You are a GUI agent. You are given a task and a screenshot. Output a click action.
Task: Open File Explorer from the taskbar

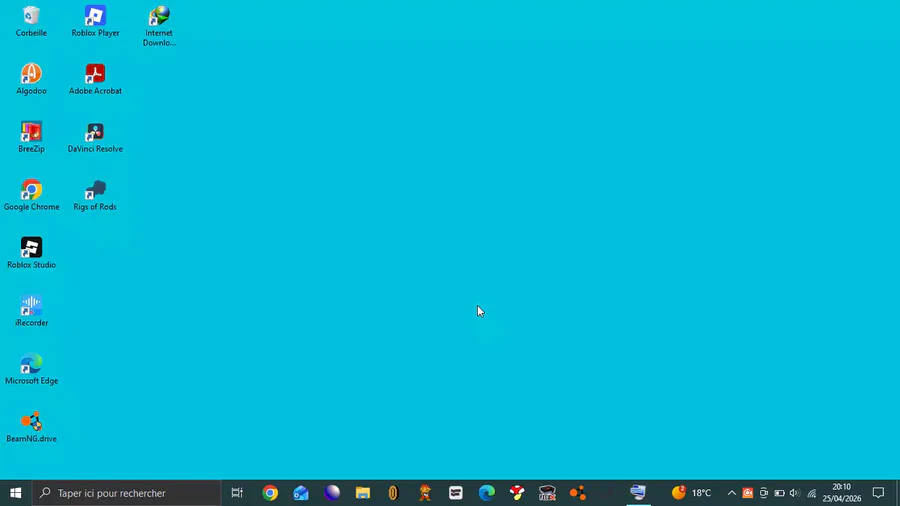363,493
